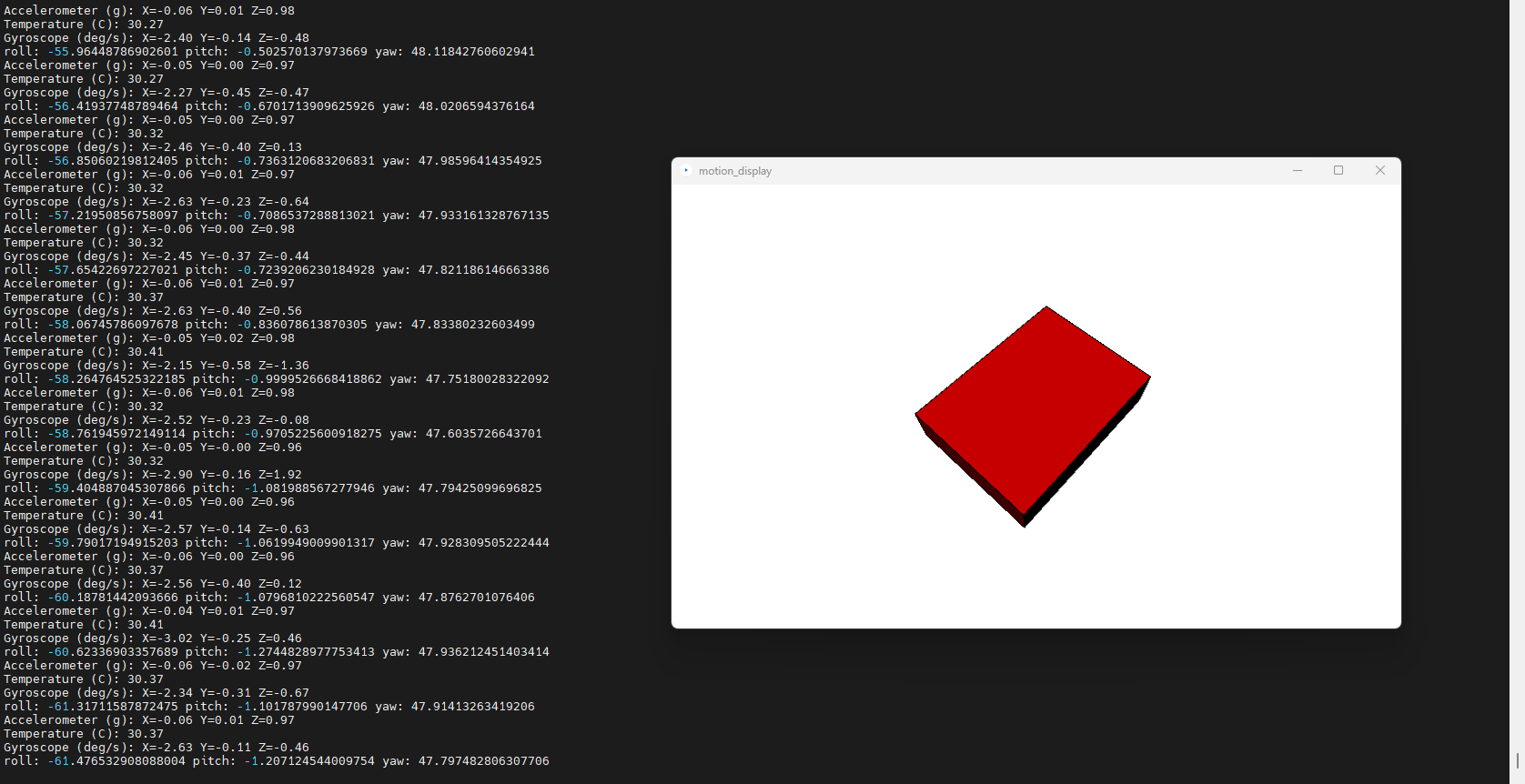The width and height of the screenshot is (1525, 784).
Task: Click the line 'roll: -58.06745786097678'
Action: [x=269, y=325]
